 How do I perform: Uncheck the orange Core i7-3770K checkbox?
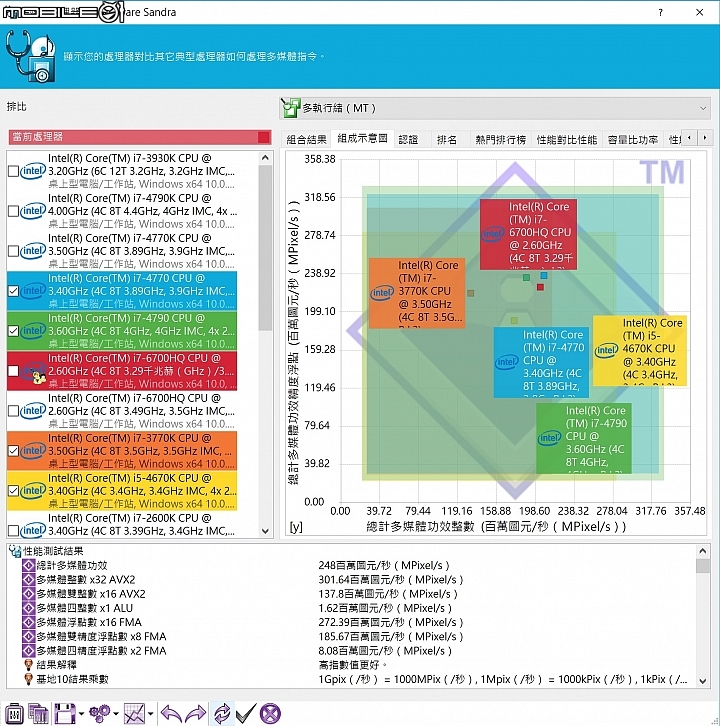pyautogui.click(x=13, y=451)
